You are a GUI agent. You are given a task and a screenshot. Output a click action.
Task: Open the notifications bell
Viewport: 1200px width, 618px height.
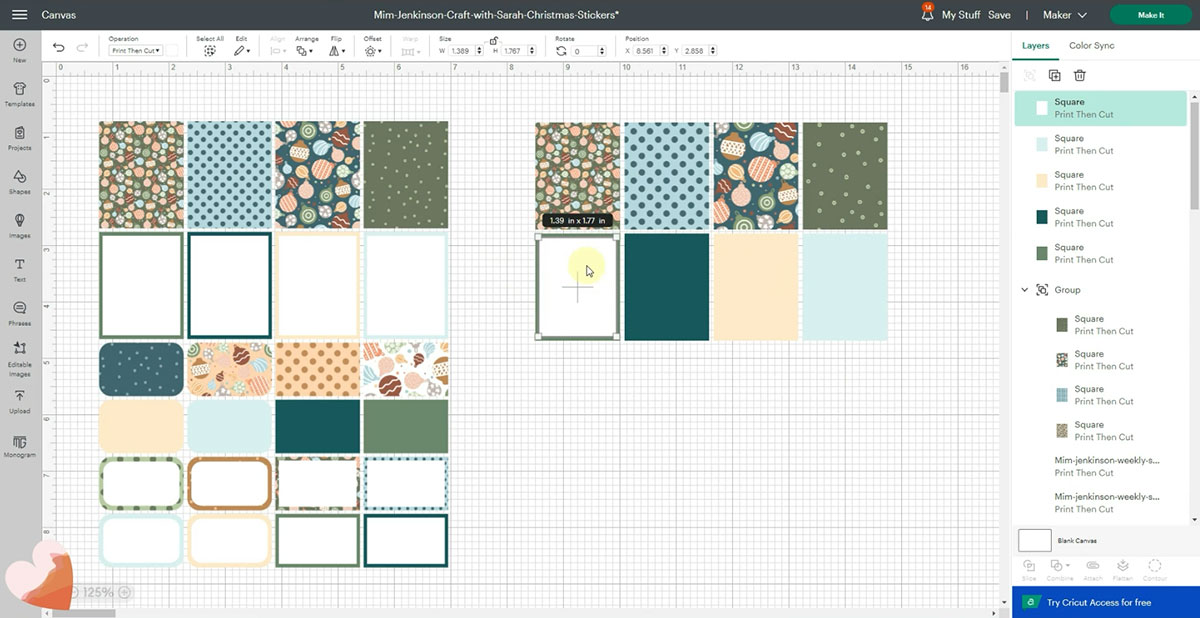(x=927, y=15)
